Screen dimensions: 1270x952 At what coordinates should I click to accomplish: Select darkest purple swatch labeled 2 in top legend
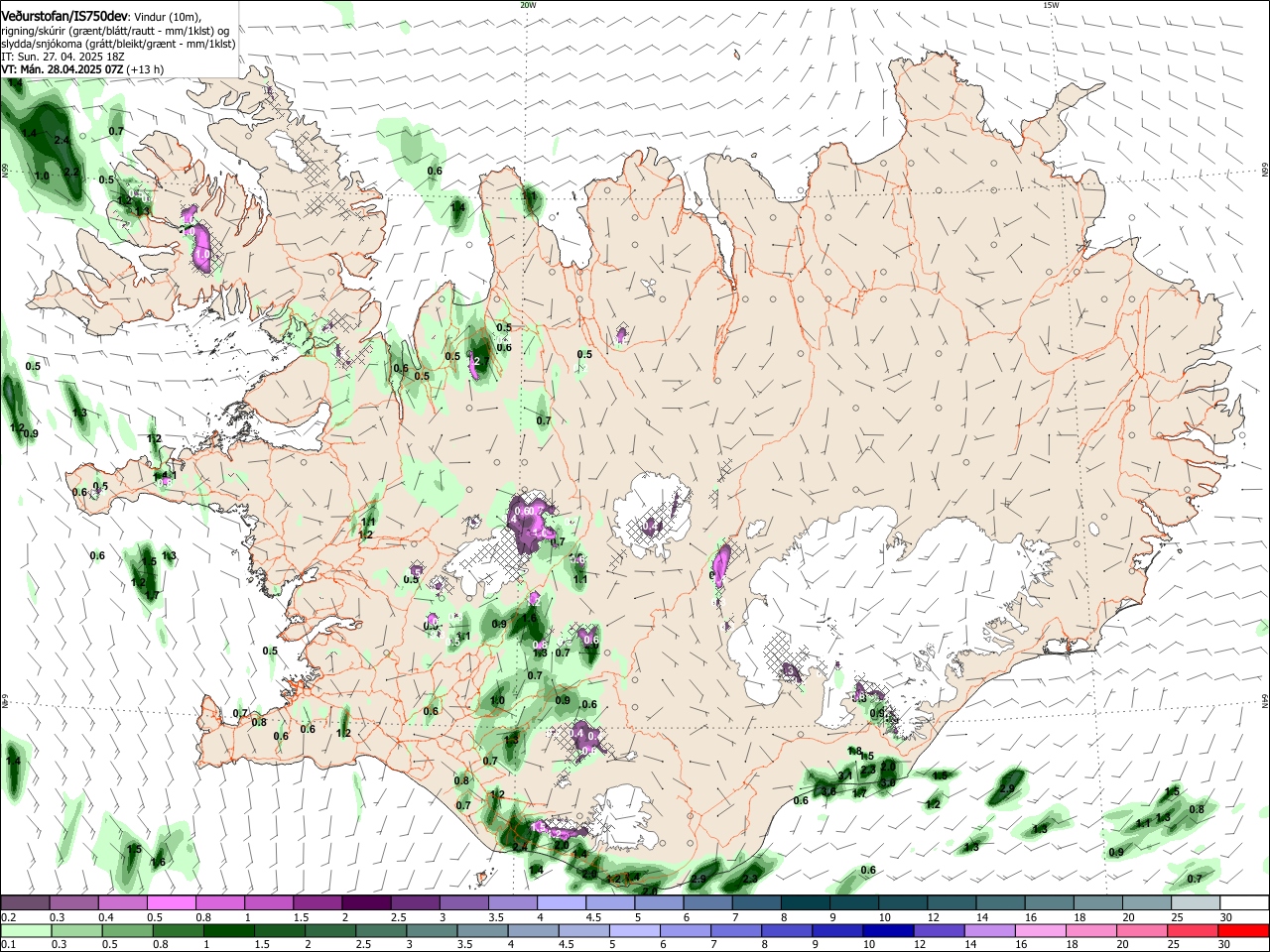366,903
